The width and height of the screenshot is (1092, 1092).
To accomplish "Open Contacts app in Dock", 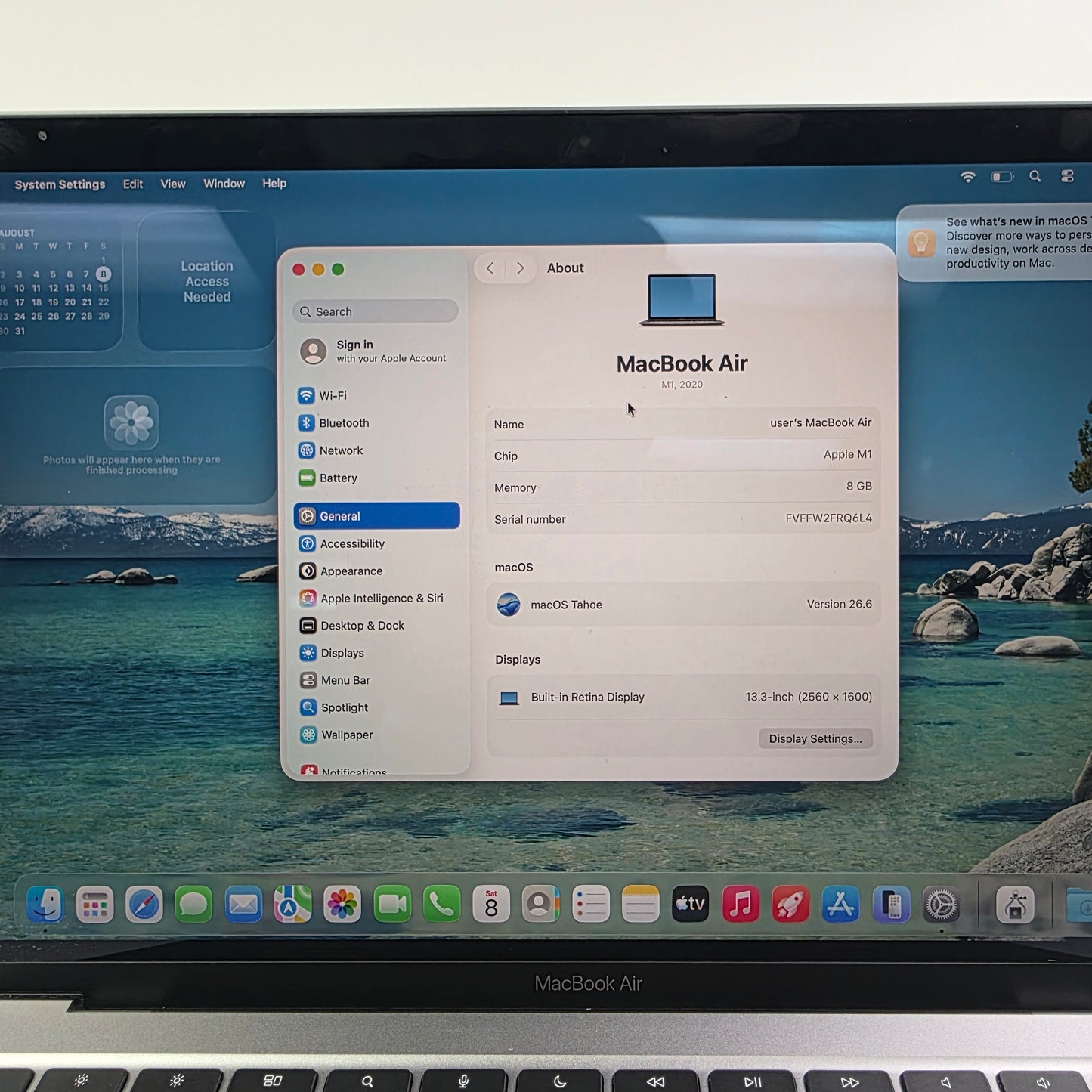I will click(541, 905).
